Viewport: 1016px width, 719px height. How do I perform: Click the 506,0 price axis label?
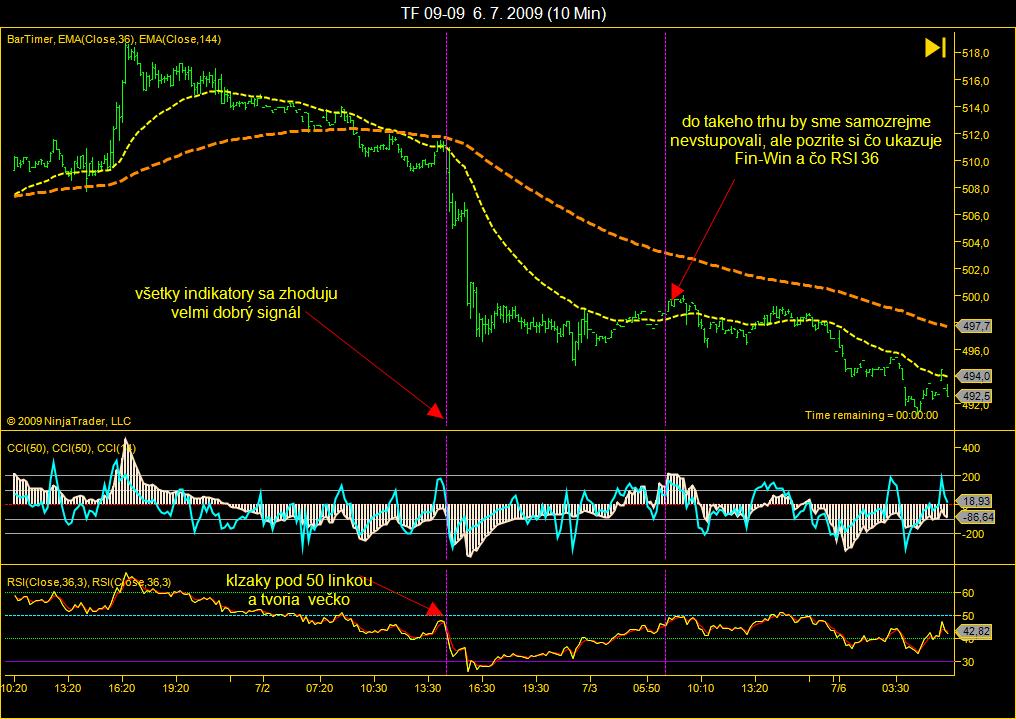pyautogui.click(x=976, y=216)
